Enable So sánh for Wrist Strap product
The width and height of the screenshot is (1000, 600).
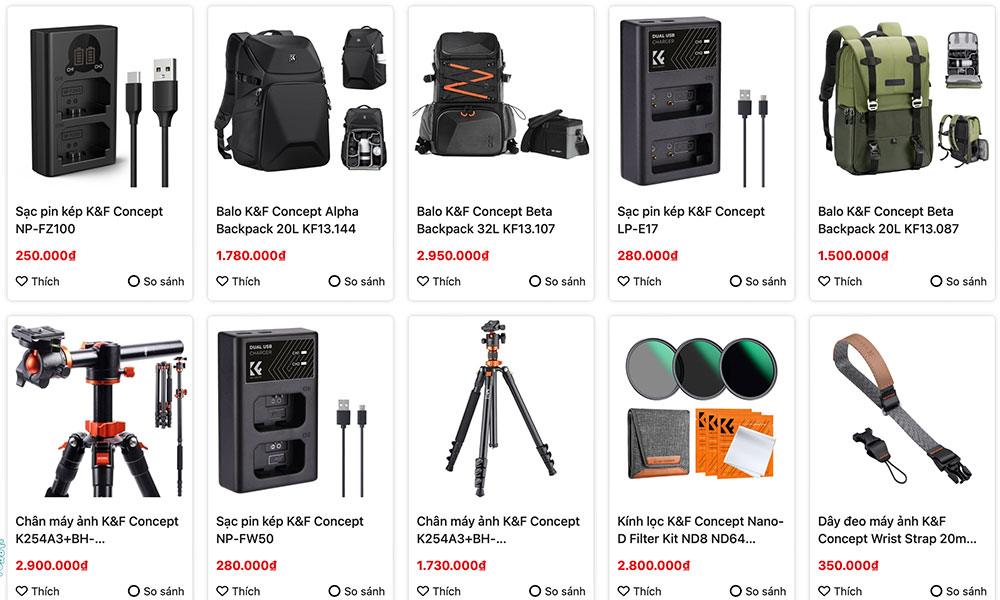[x=936, y=591]
